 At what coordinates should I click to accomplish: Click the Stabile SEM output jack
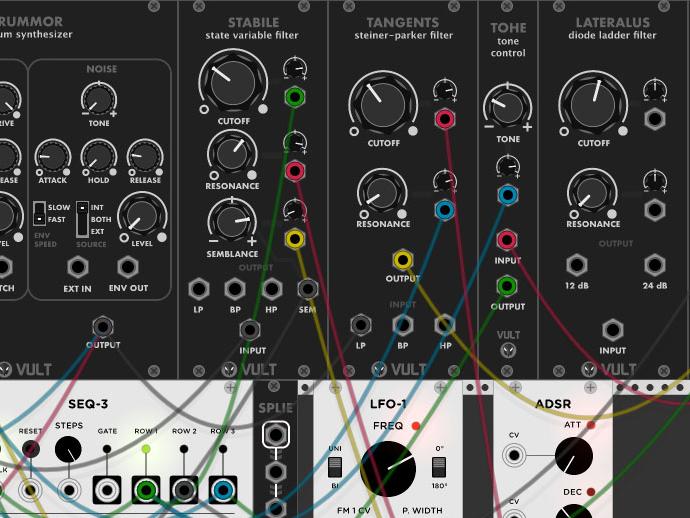coord(308,289)
